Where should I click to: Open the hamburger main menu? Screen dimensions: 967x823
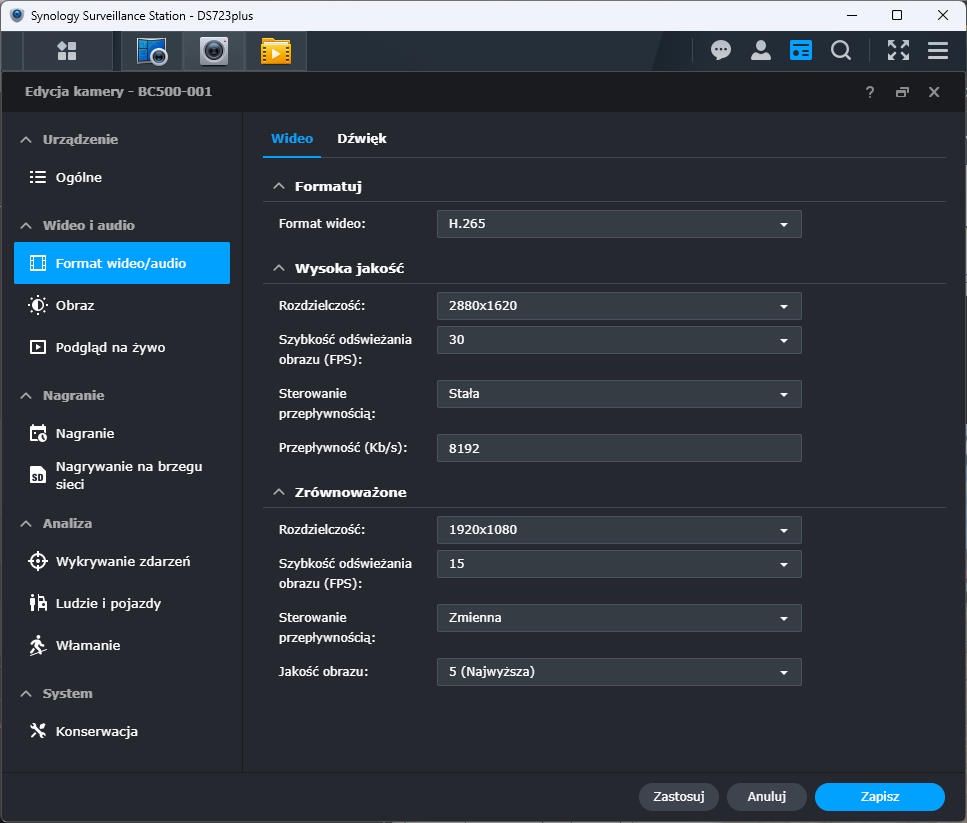pyautogui.click(x=937, y=50)
